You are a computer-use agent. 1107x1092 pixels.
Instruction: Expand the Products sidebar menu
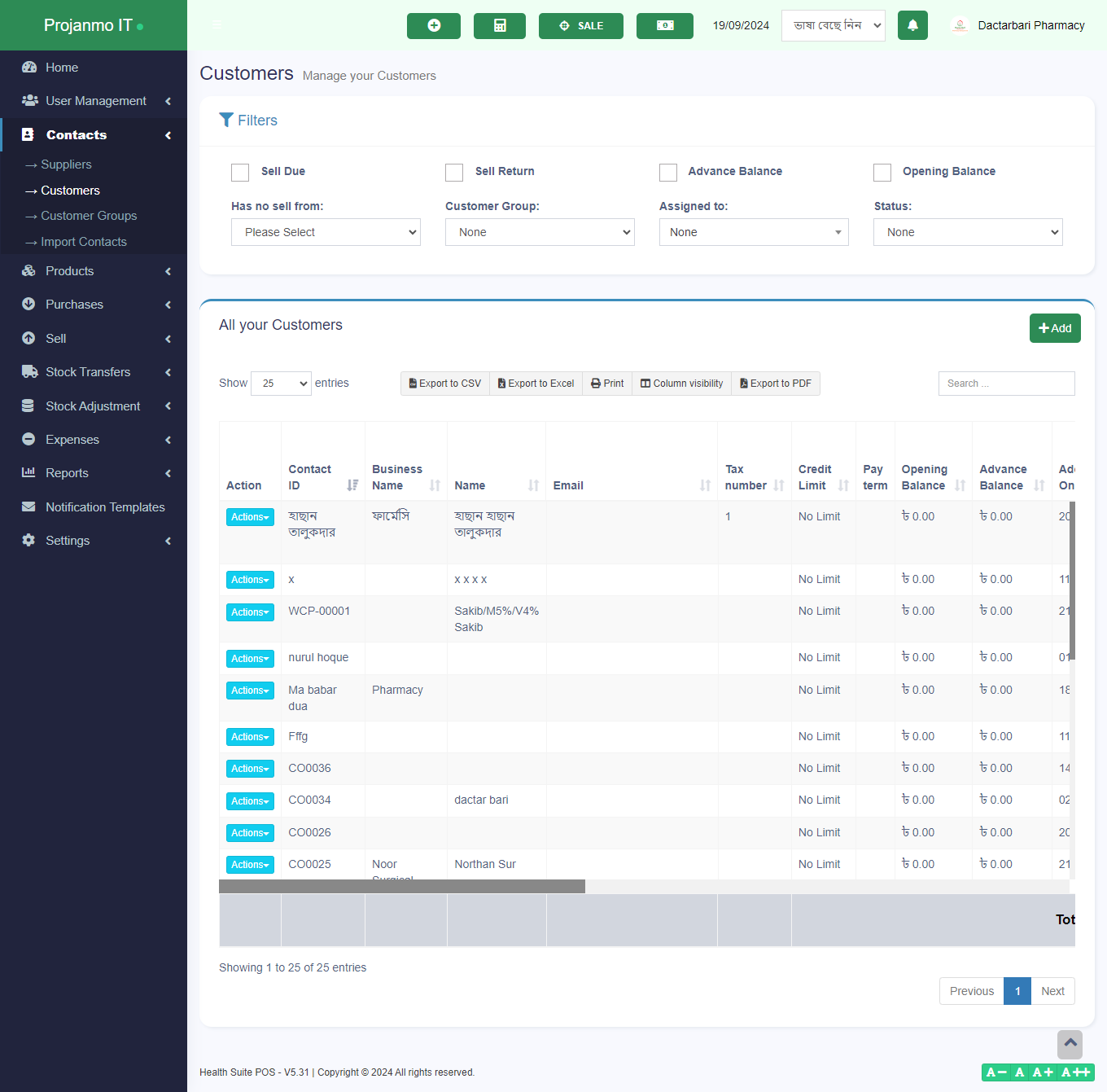[70, 271]
